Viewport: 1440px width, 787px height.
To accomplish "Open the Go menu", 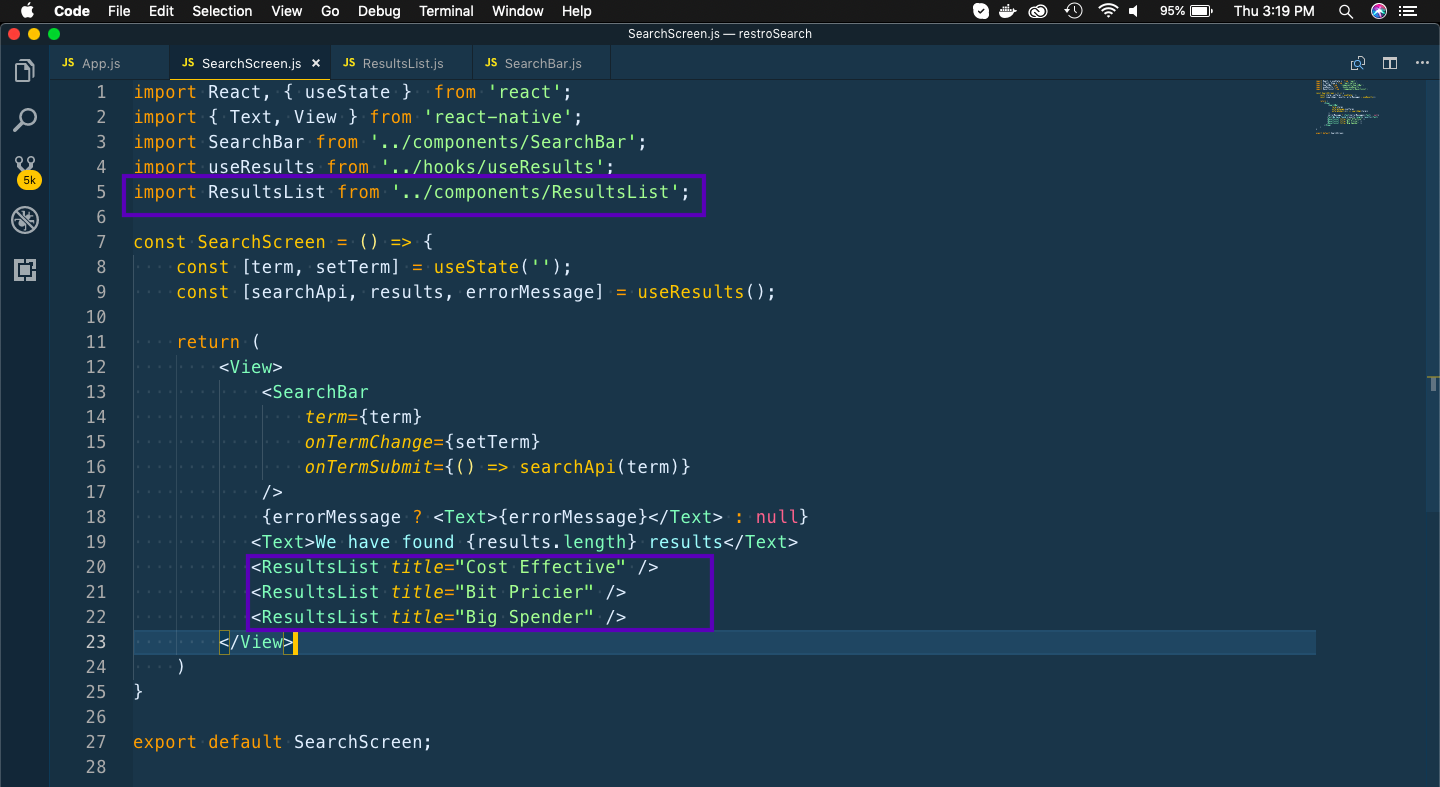I will tap(330, 11).
